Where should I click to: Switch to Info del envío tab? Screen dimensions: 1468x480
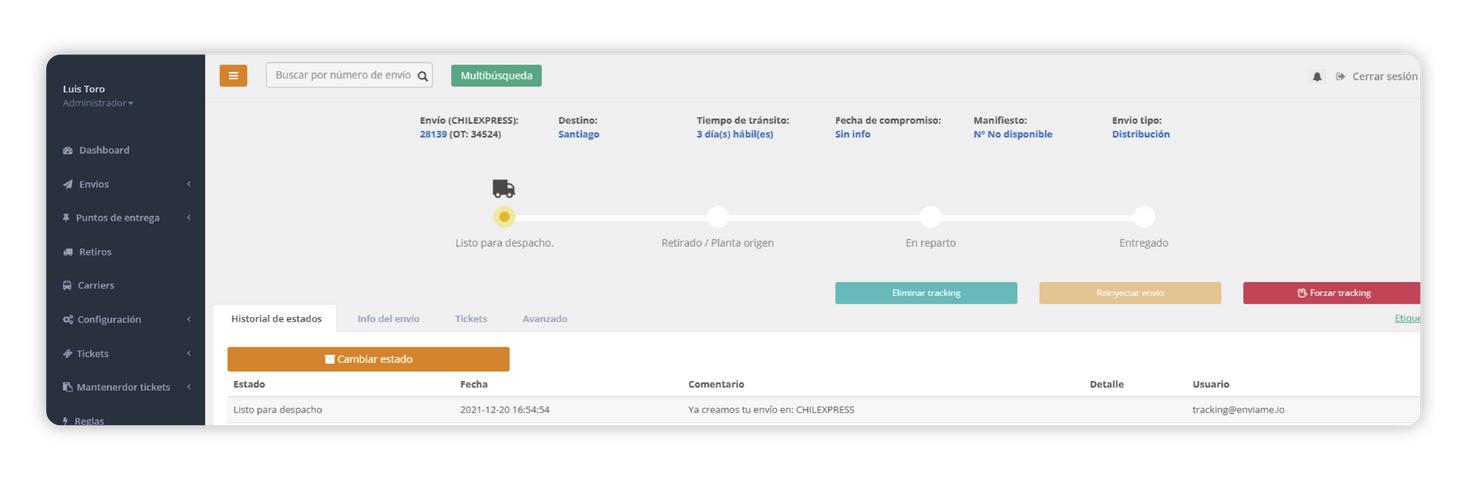388,319
